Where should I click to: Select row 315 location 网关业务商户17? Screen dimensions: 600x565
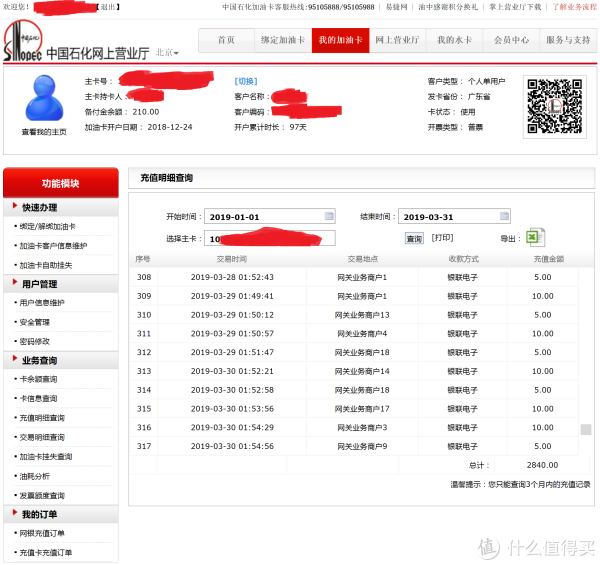click(x=362, y=409)
